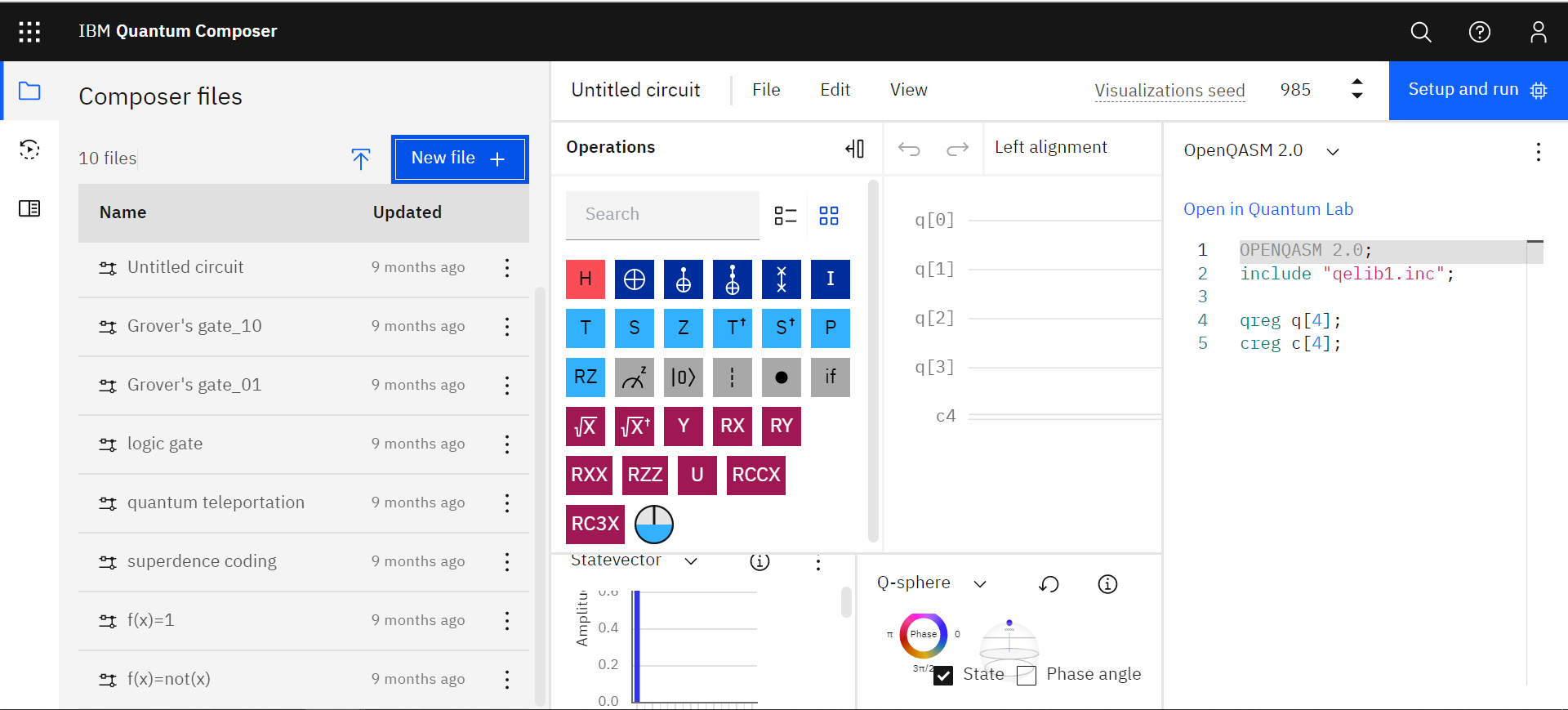Select the RY gate
1568x710 pixels.
coord(782,426)
